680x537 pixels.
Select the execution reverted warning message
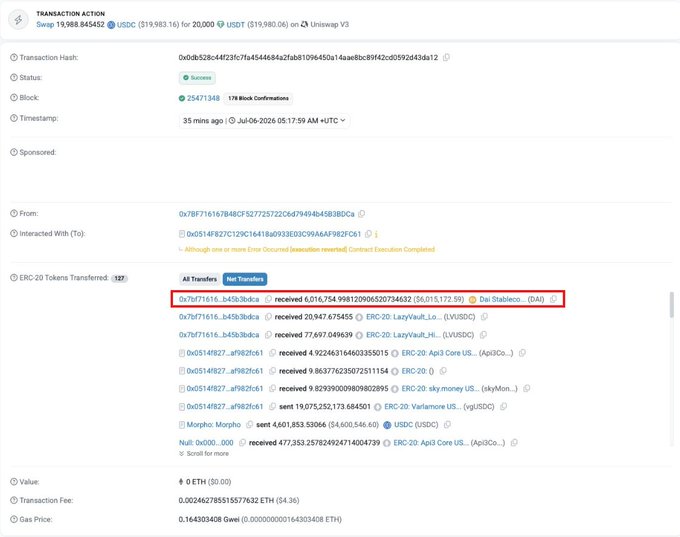[309, 249]
